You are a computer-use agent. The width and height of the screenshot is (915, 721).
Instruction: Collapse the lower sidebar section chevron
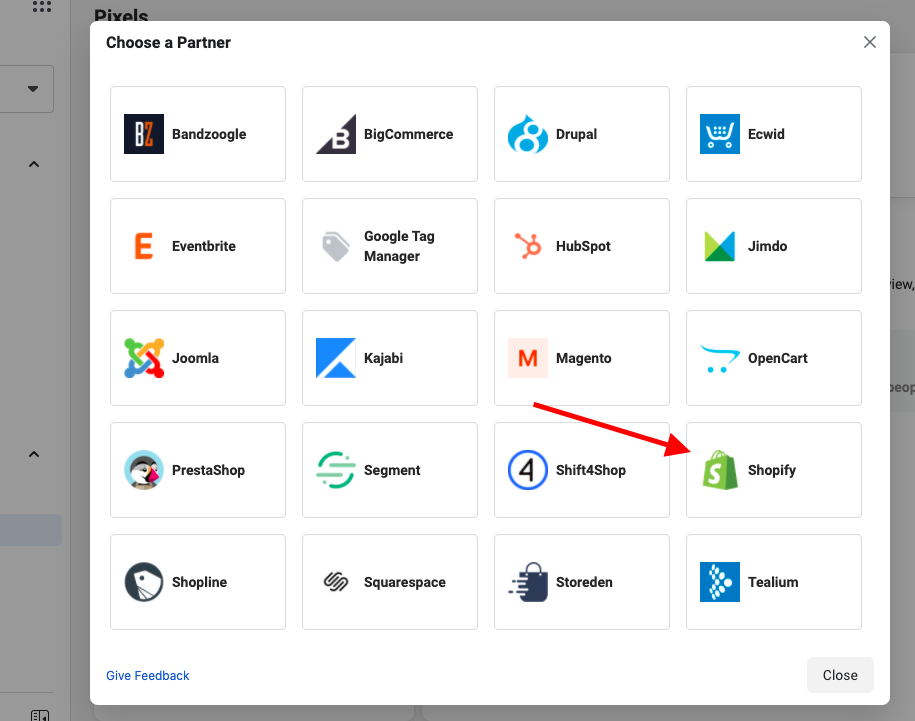pyautogui.click(x=34, y=454)
